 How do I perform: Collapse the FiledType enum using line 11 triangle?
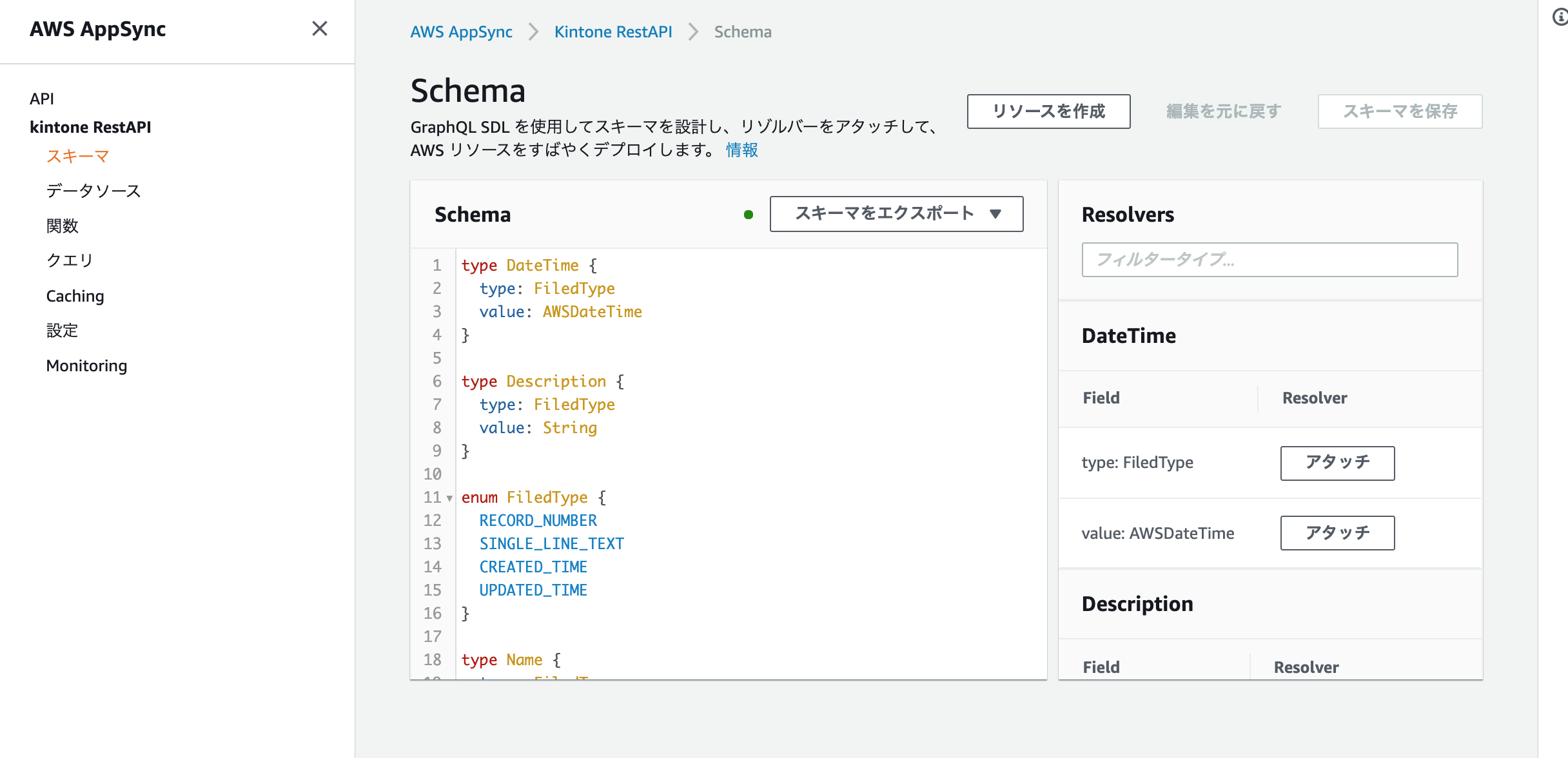[449, 498]
